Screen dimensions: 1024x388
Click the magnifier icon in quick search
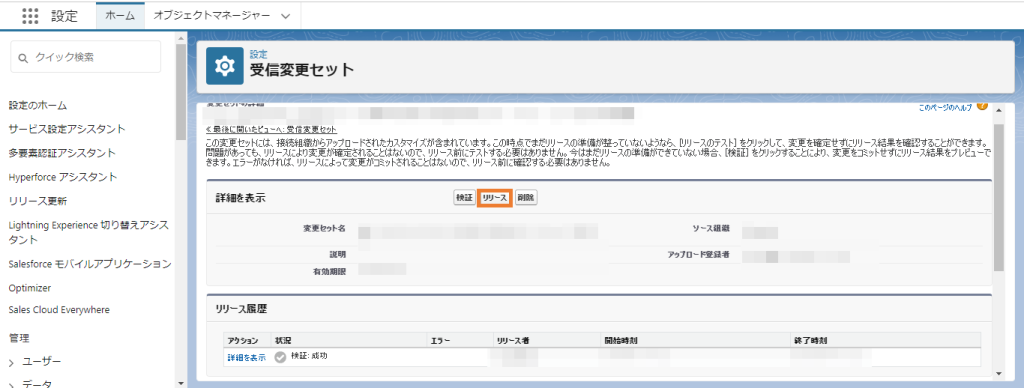pos(24,57)
